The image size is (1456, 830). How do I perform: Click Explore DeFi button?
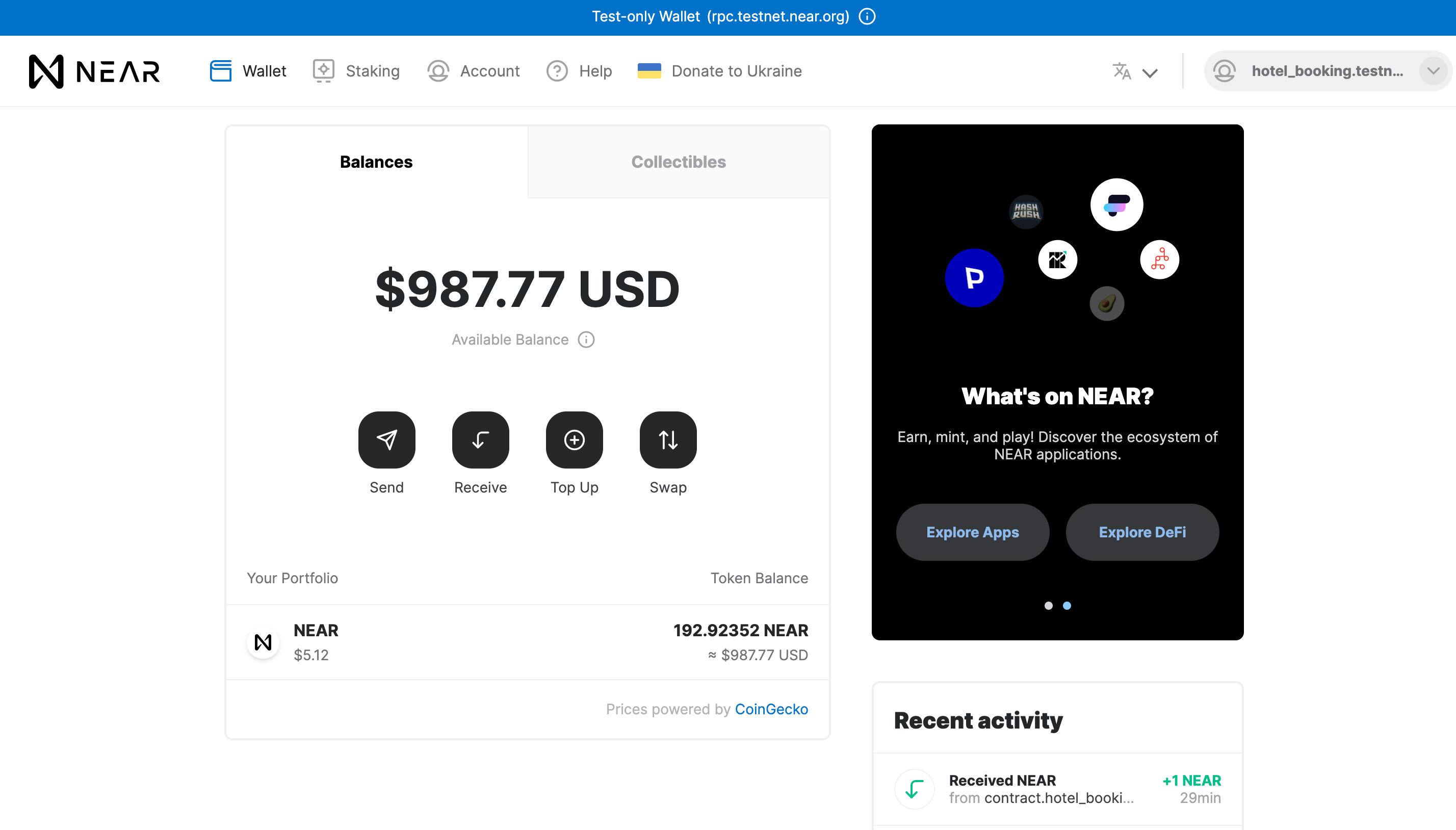1142,532
